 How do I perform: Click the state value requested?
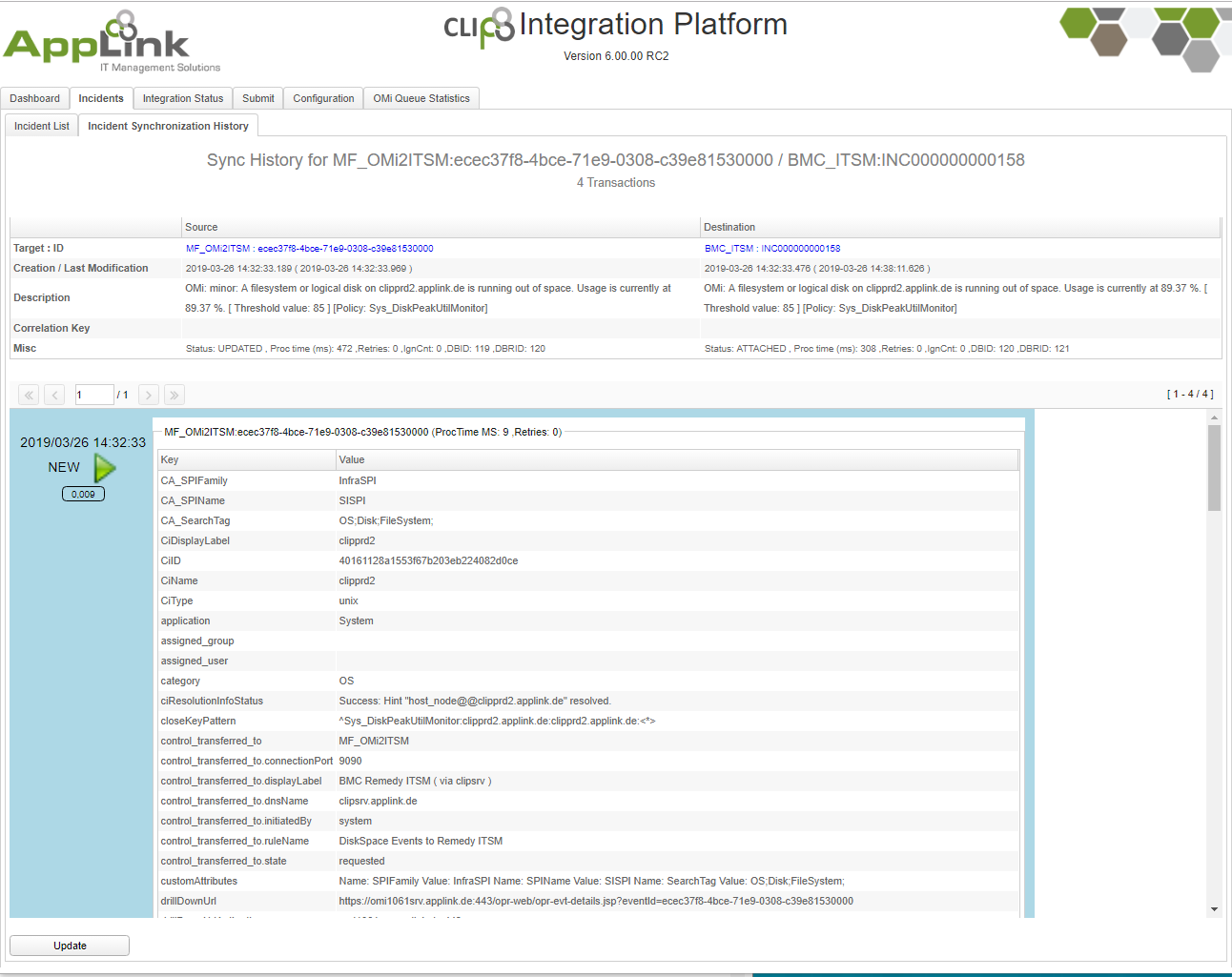360,861
